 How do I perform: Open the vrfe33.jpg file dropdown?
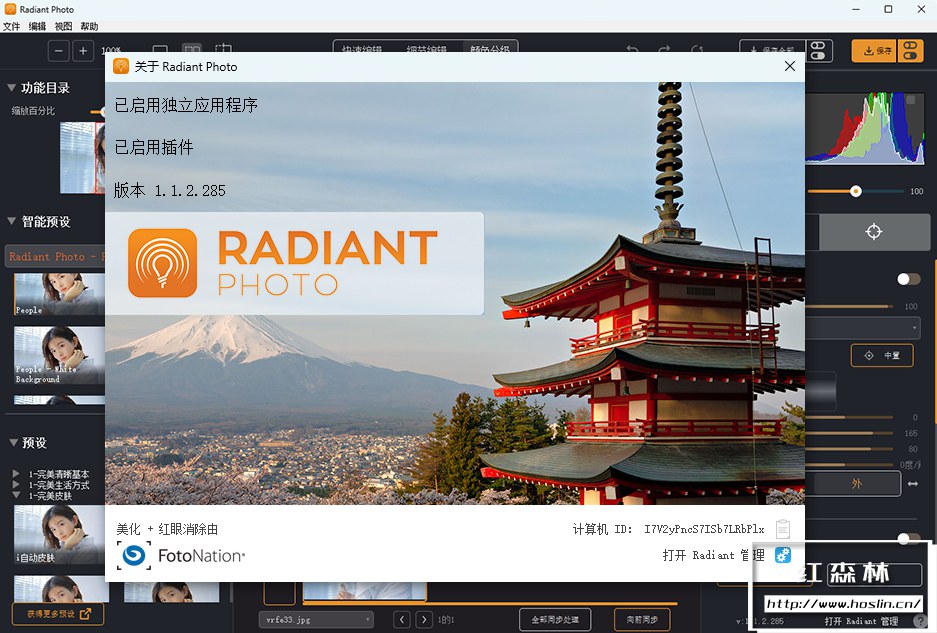316,620
